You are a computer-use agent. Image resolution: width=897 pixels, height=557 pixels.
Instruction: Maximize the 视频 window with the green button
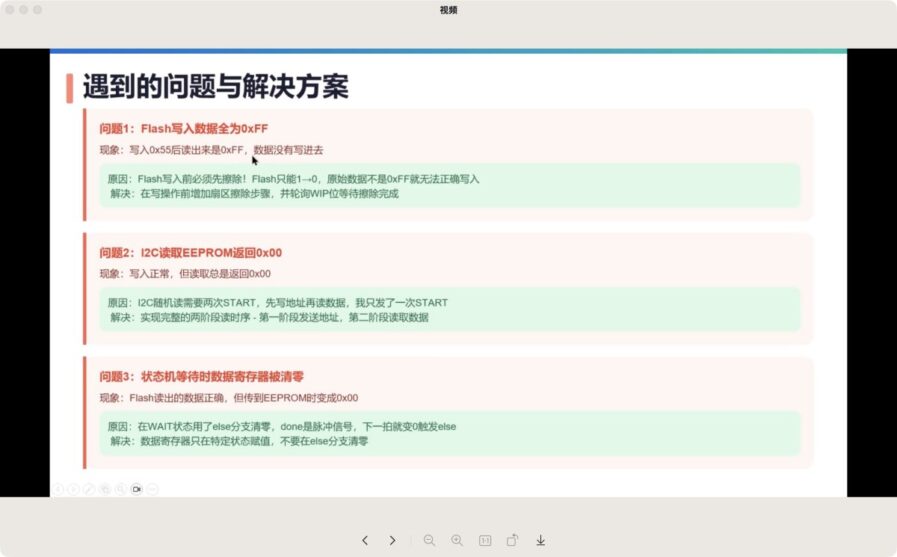point(37,10)
